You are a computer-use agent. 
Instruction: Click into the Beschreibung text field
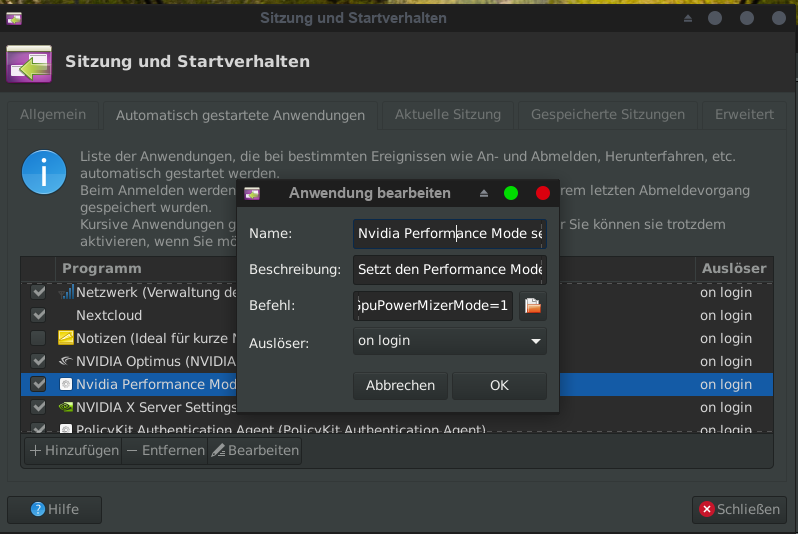click(449, 270)
